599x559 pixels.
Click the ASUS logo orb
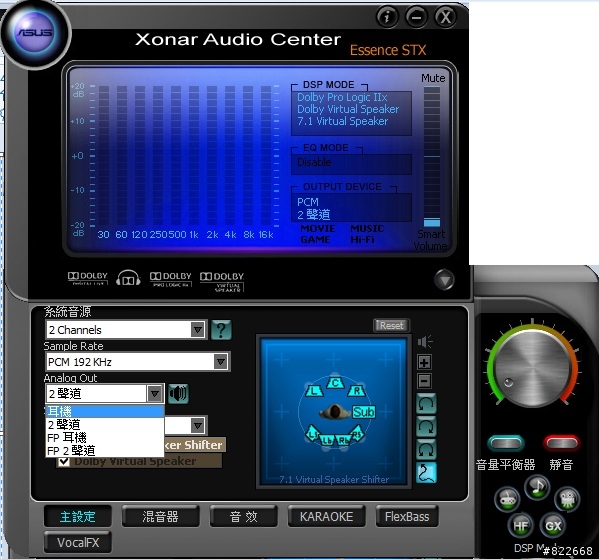click(35, 32)
